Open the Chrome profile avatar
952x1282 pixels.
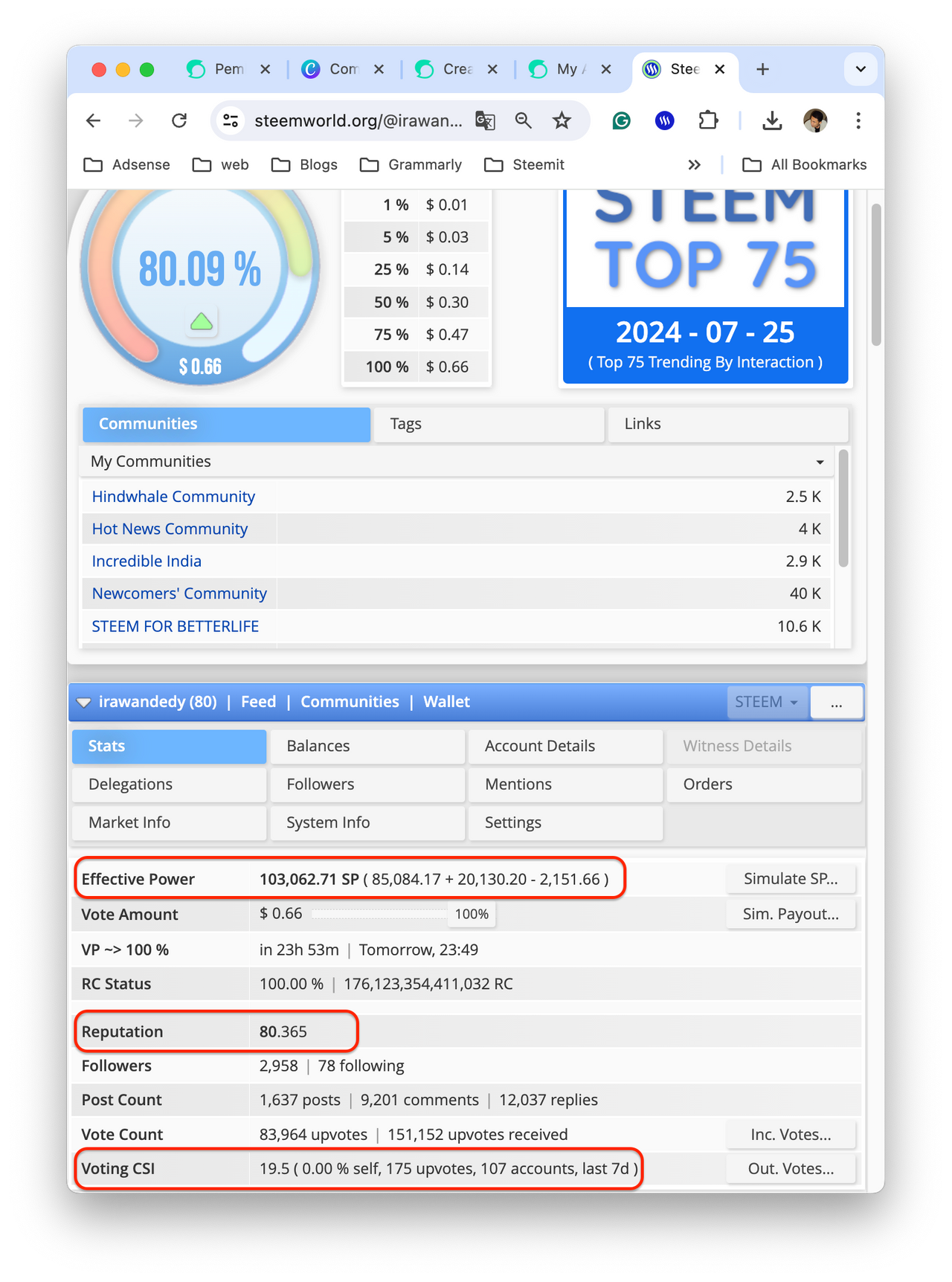coord(816,120)
